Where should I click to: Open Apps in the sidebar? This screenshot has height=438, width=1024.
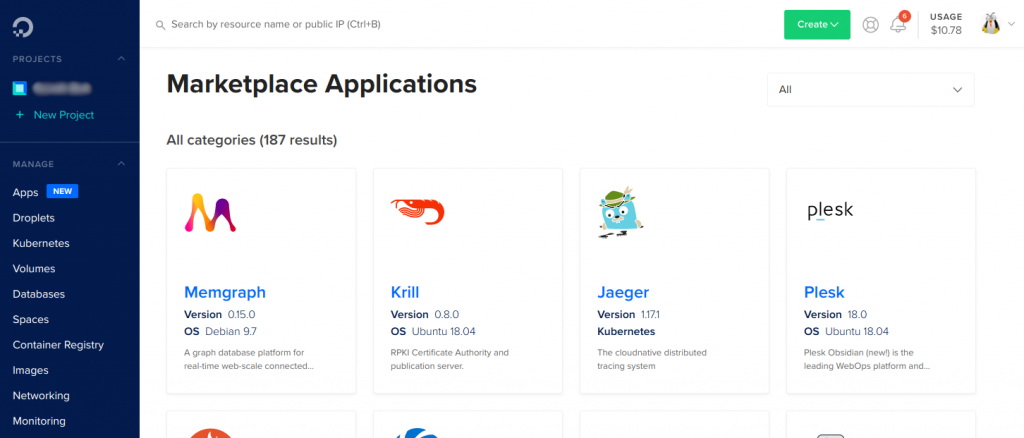[x=25, y=193]
